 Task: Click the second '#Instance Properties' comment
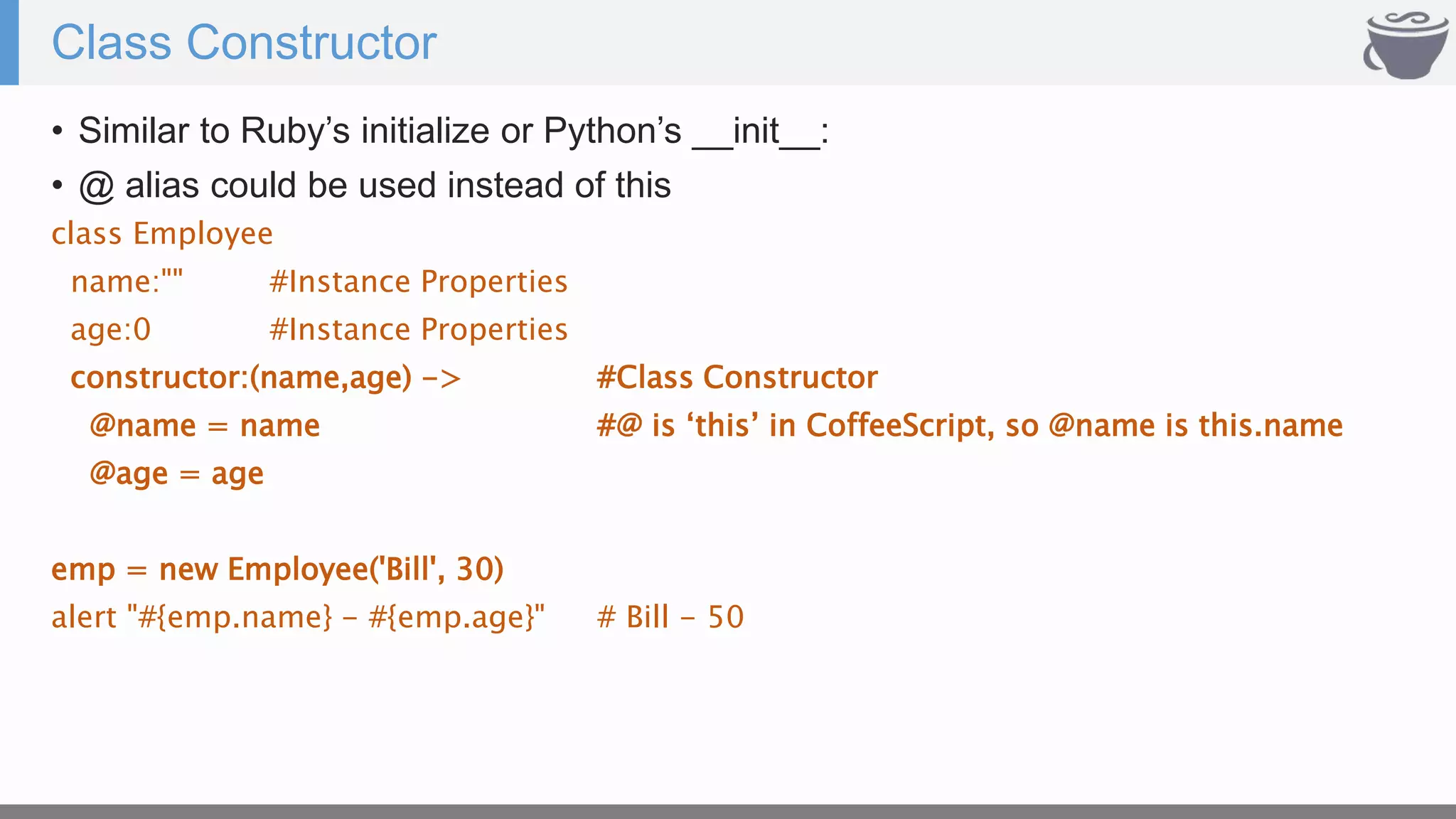point(419,330)
